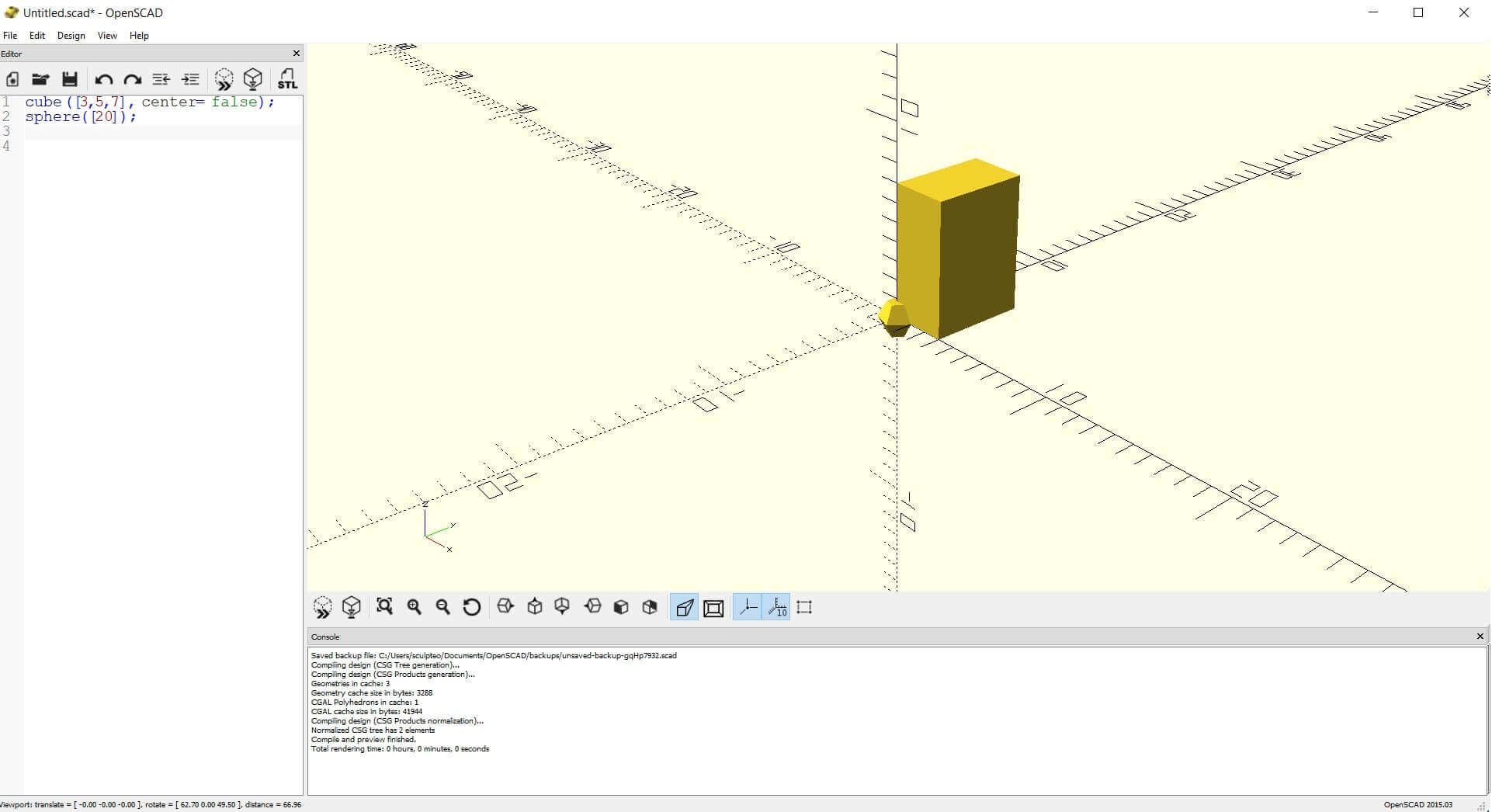Open the View menu
Image resolution: width=1492 pixels, height=812 pixels.
(x=107, y=36)
